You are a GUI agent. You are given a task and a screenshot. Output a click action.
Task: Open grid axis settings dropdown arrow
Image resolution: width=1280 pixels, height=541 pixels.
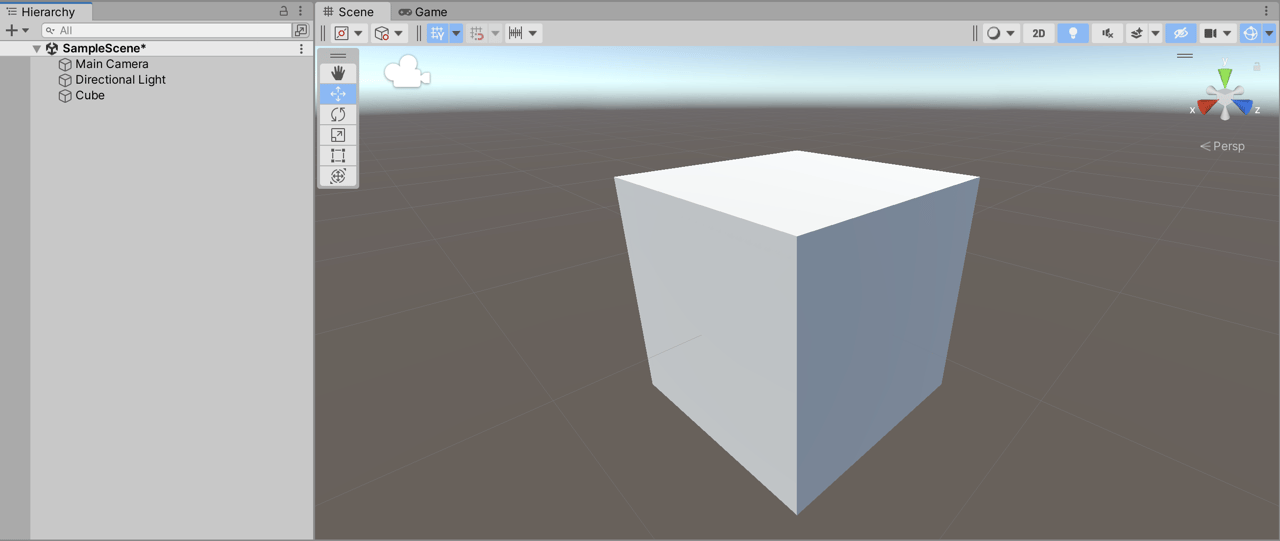coord(456,33)
